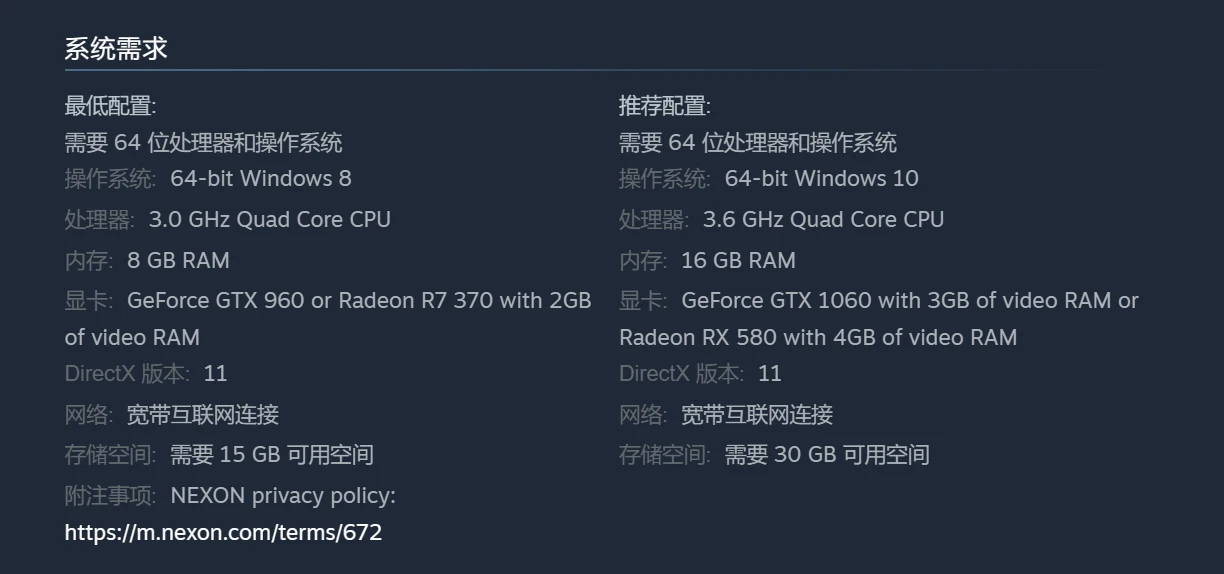Select the 64-bit Windows 8 text
Screen dimensions: 1224x574
[x=261, y=179]
